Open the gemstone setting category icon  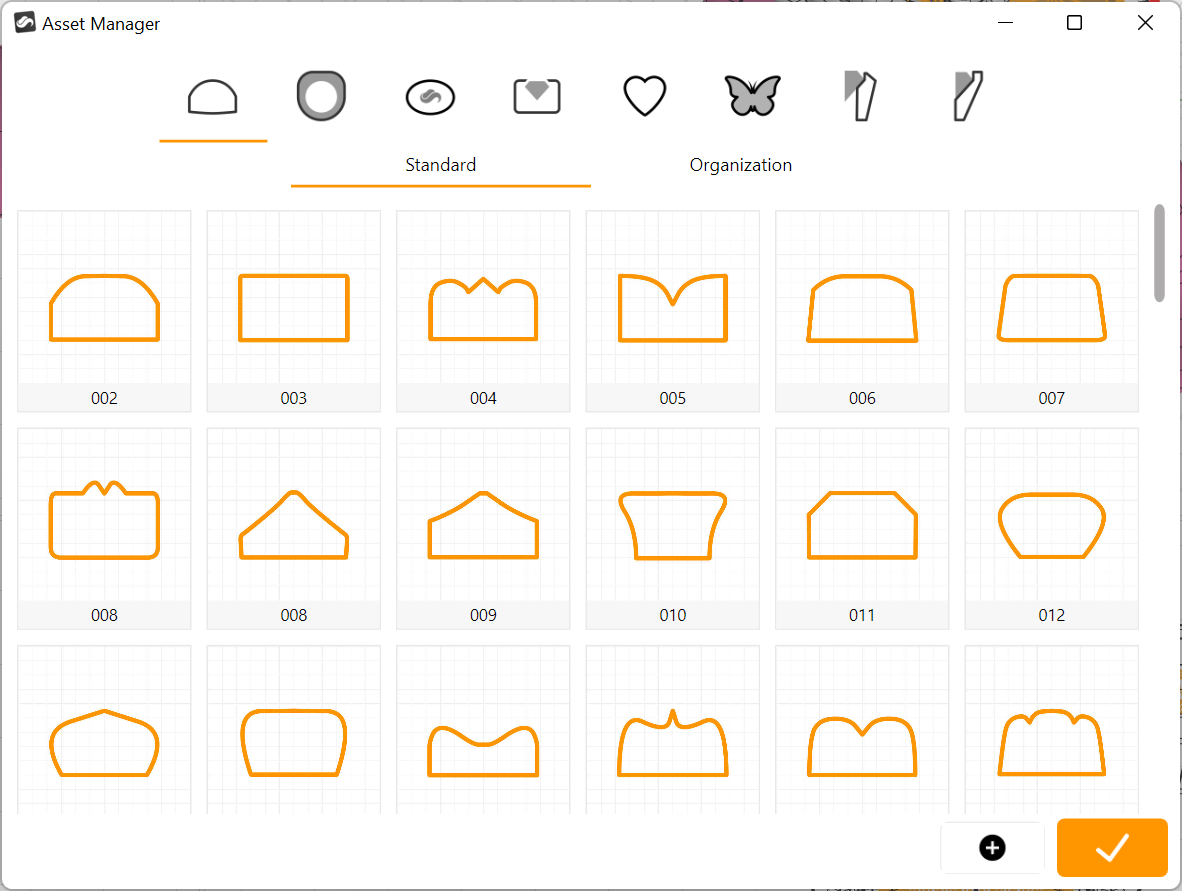[537, 97]
